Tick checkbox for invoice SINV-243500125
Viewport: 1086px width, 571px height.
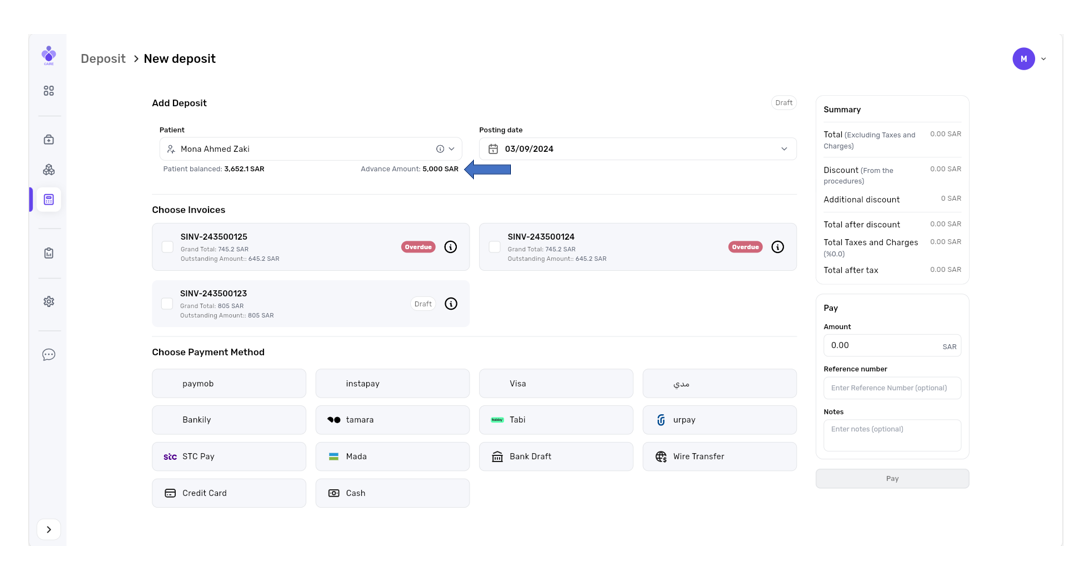point(167,247)
